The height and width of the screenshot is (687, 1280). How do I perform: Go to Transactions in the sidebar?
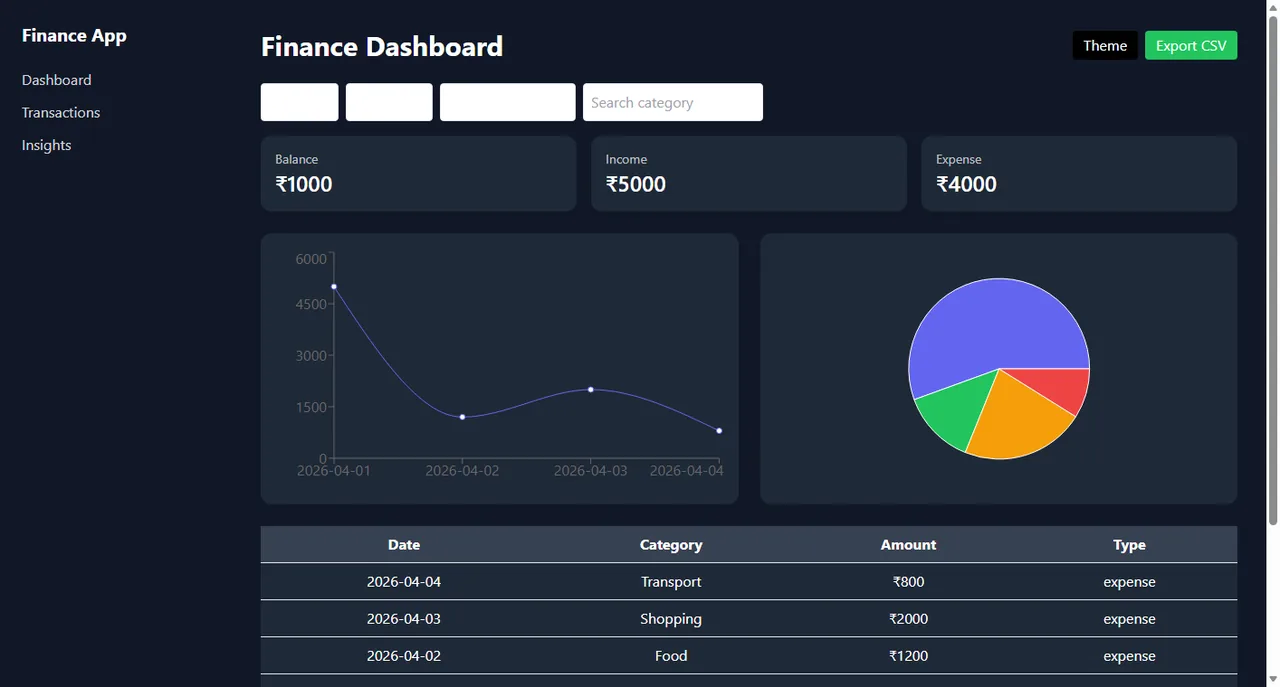[61, 113]
